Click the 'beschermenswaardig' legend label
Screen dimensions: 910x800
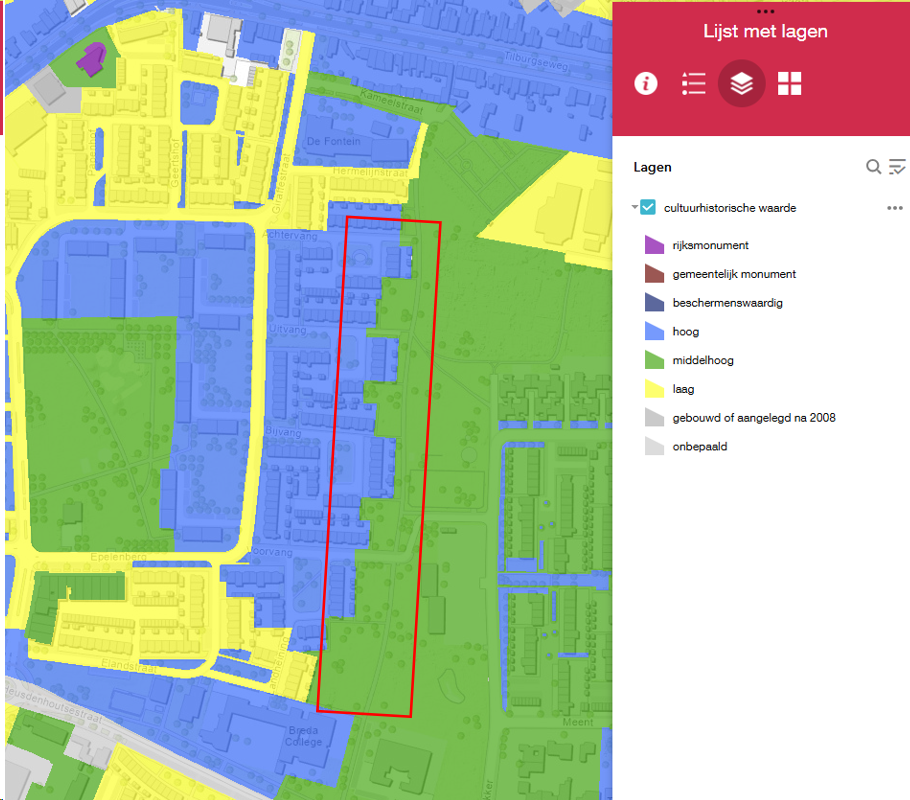coord(727,303)
